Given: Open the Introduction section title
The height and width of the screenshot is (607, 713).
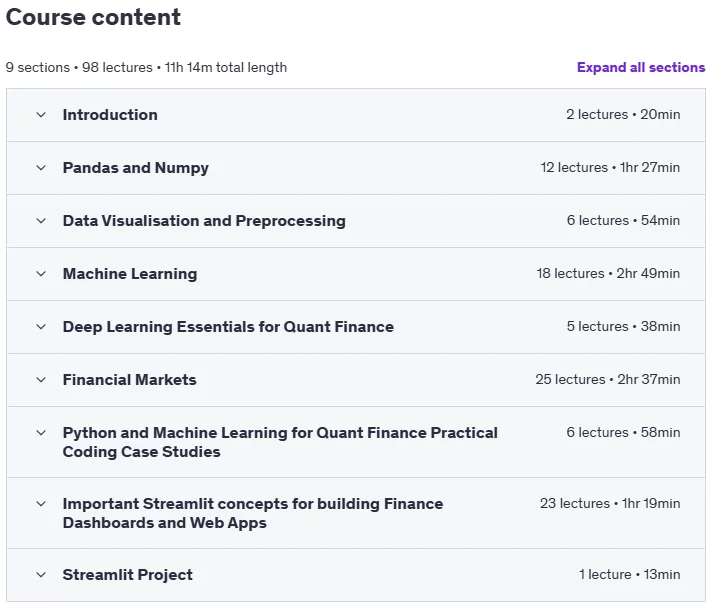Looking at the screenshot, I should [110, 115].
